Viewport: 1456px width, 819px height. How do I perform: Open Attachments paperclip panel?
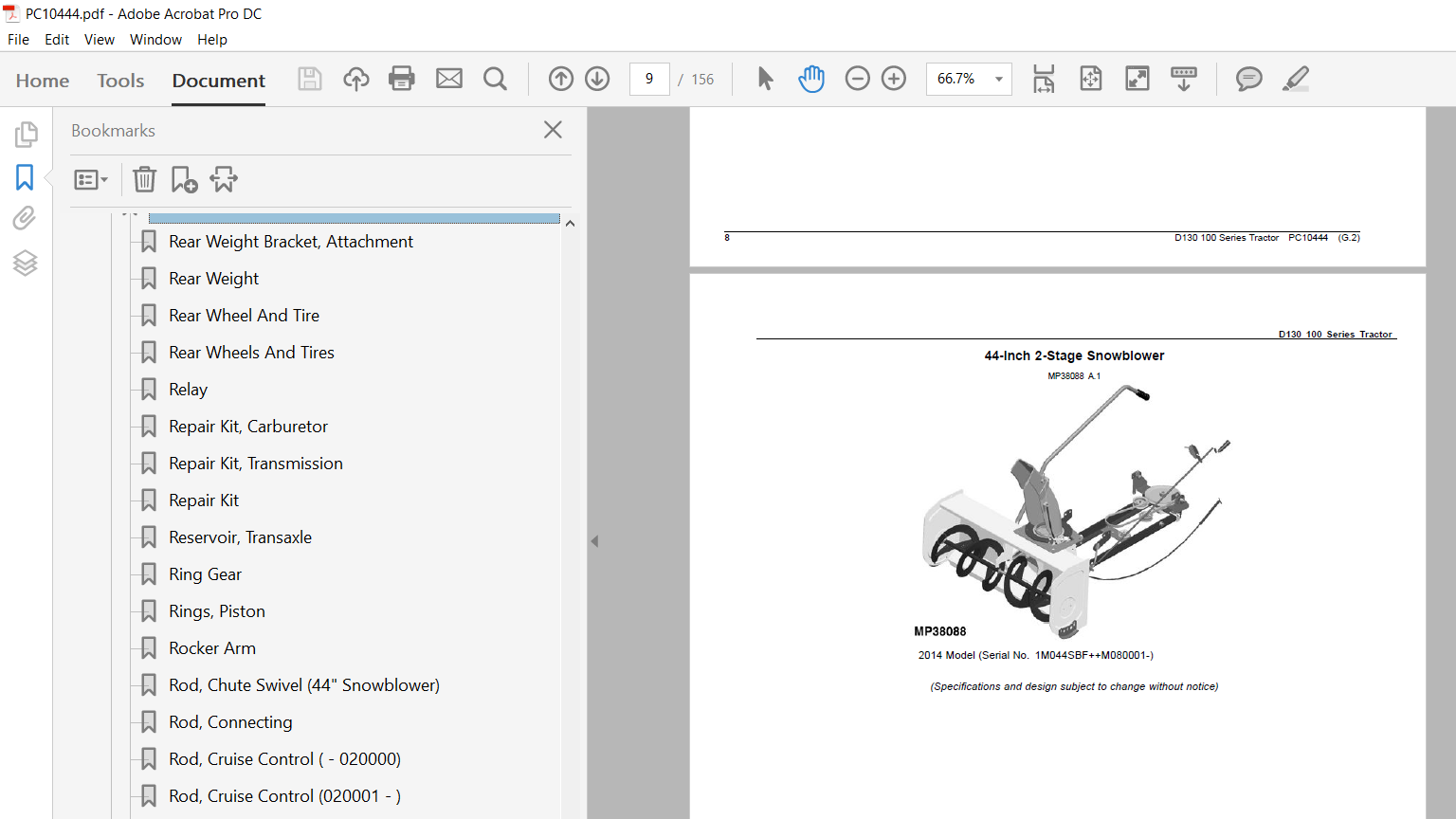pyautogui.click(x=25, y=219)
